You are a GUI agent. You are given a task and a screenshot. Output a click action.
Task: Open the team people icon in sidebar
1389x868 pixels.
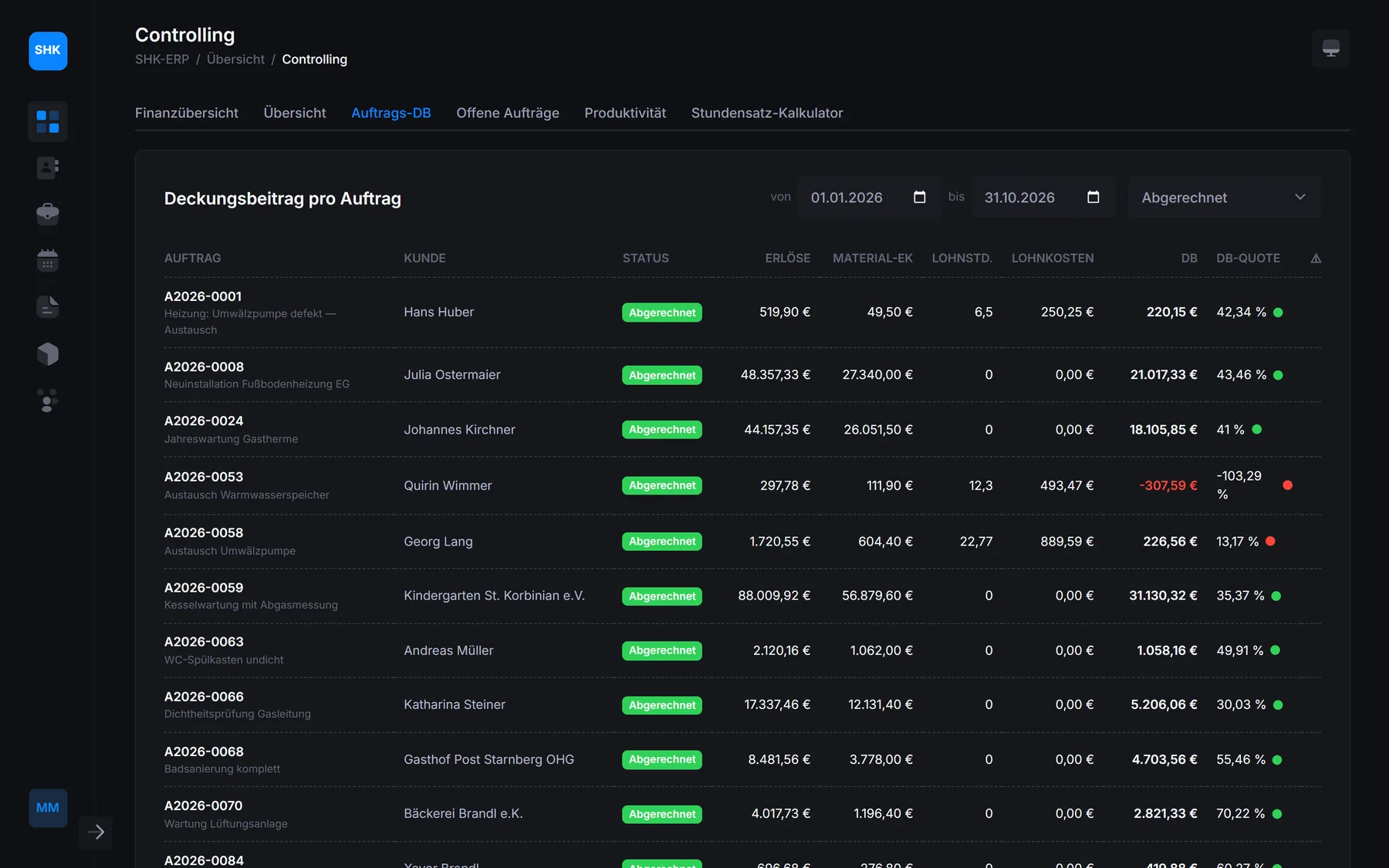coord(48,400)
